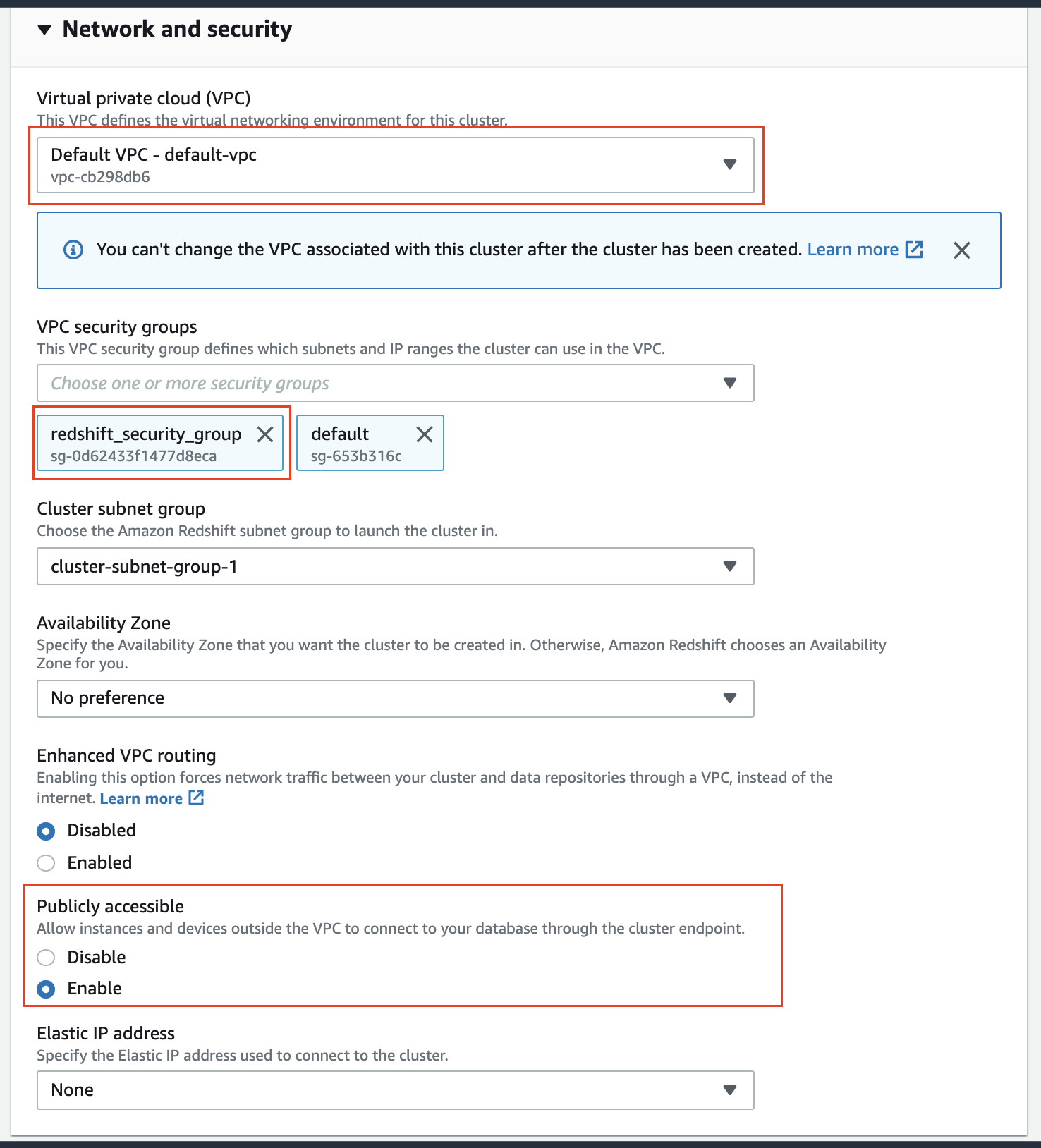
Task: Click the info icon in VPC notice
Action: click(73, 250)
